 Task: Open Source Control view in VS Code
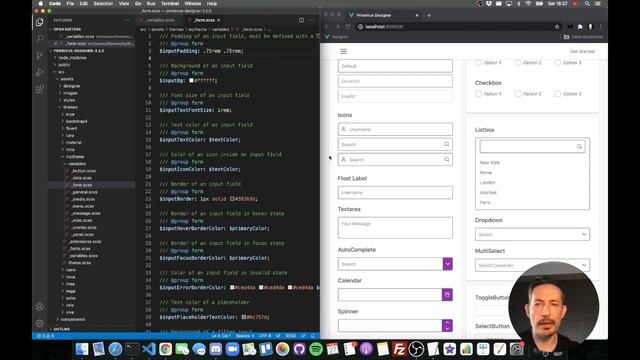[40, 56]
